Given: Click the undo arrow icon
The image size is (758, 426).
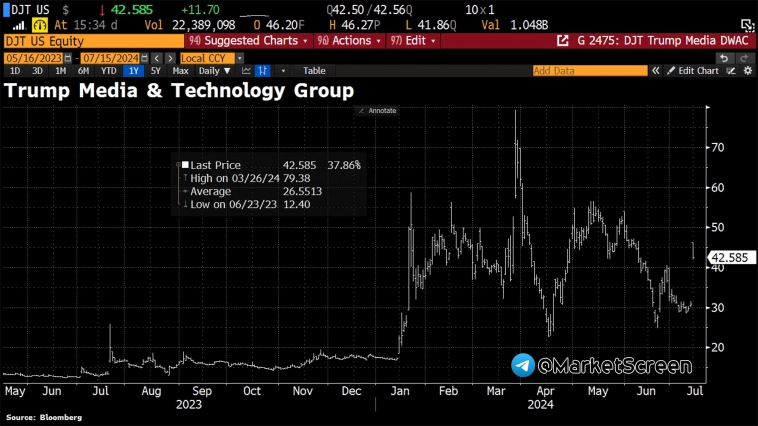Looking at the screenshot, I should pos(724,58).
